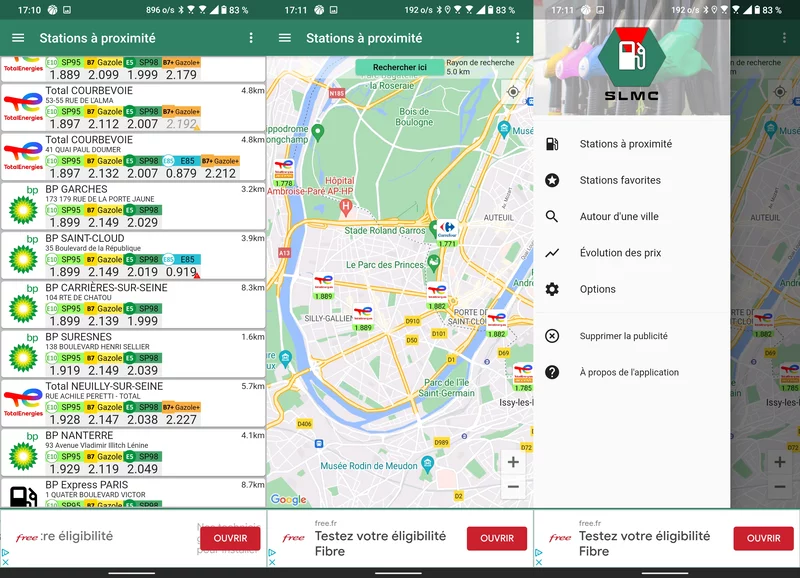This screenshot has height=578, width=800.
Task: Click the circled X remove-ads icon
Action: coord(552,336)
